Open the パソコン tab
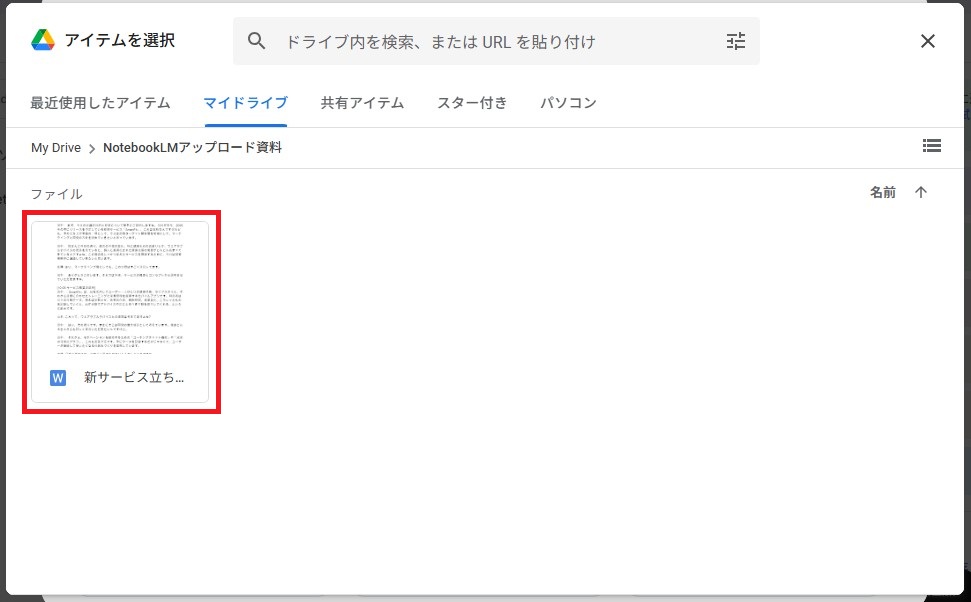The image size is (971, 602). tap(568, 102)
